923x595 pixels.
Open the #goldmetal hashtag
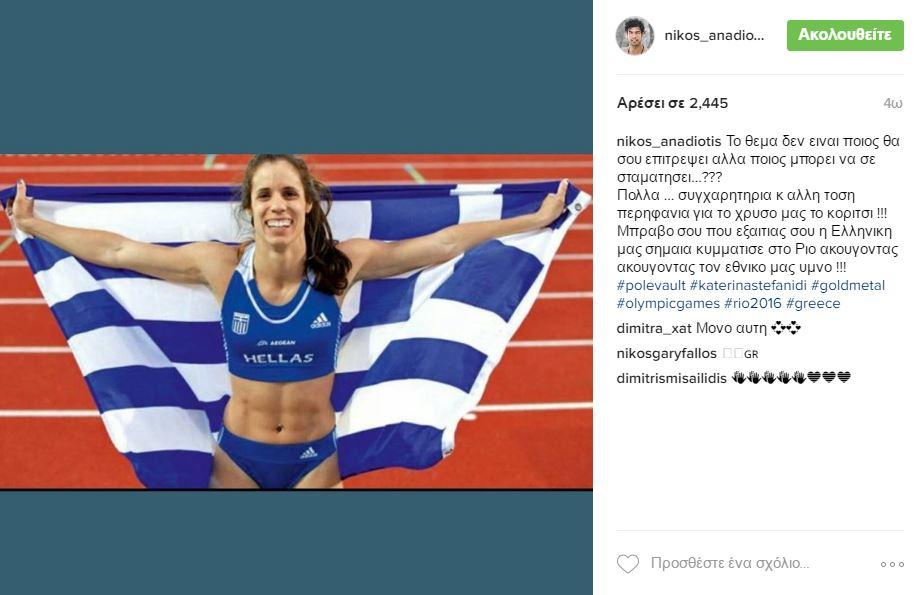848,285
